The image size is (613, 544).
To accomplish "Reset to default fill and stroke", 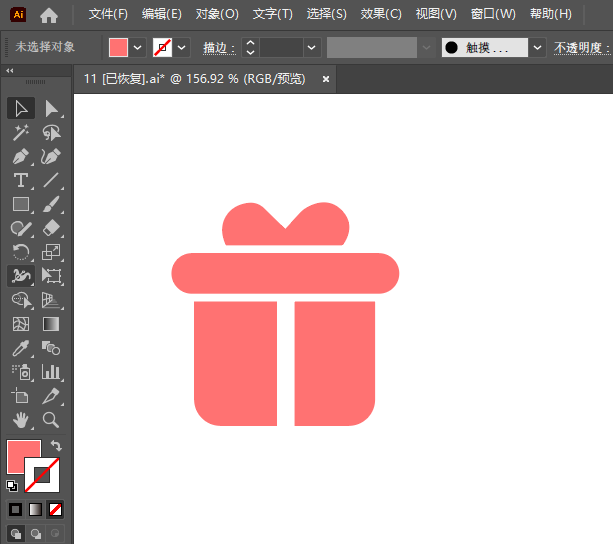I will pyautogui.click(x=12, y=486).
